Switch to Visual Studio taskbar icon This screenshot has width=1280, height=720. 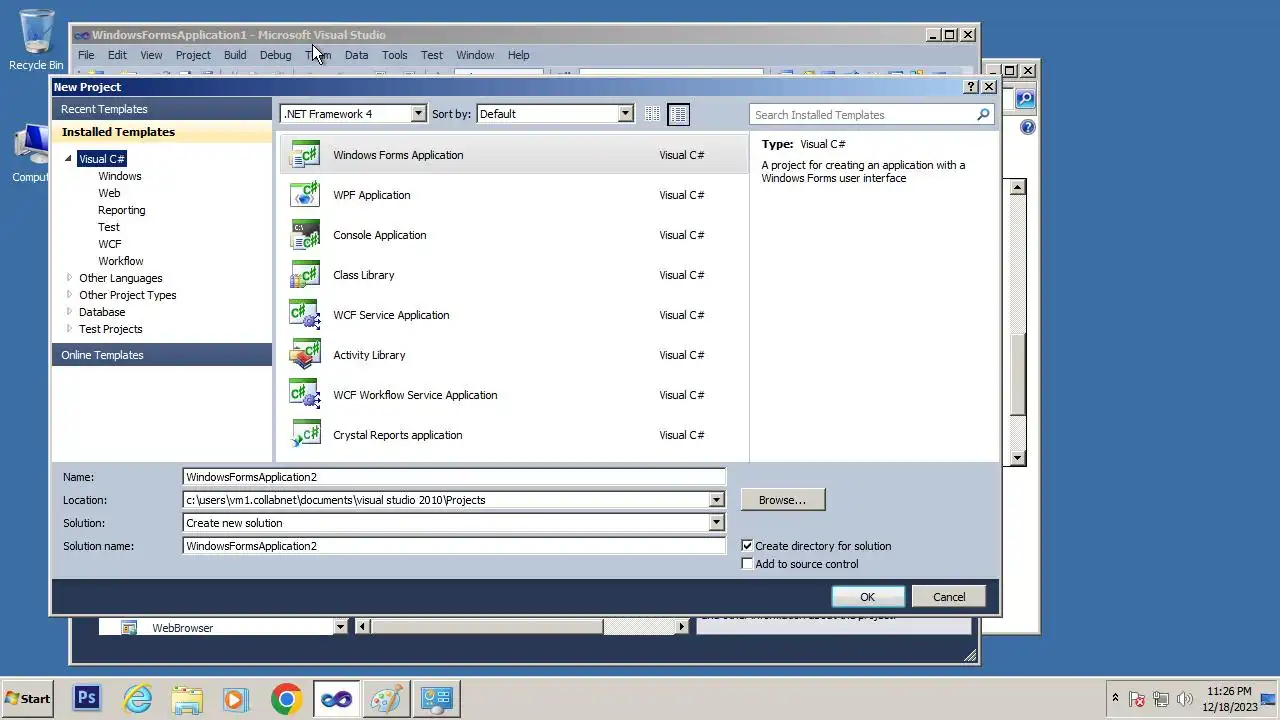tap(336, 699)
